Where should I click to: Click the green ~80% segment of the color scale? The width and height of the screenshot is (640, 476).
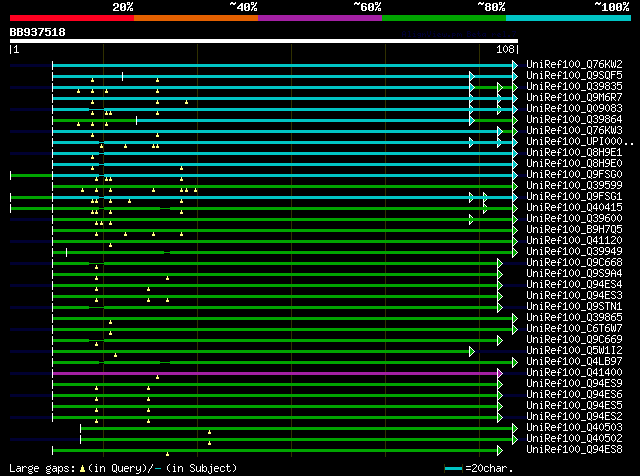click(x=444, y=18)
